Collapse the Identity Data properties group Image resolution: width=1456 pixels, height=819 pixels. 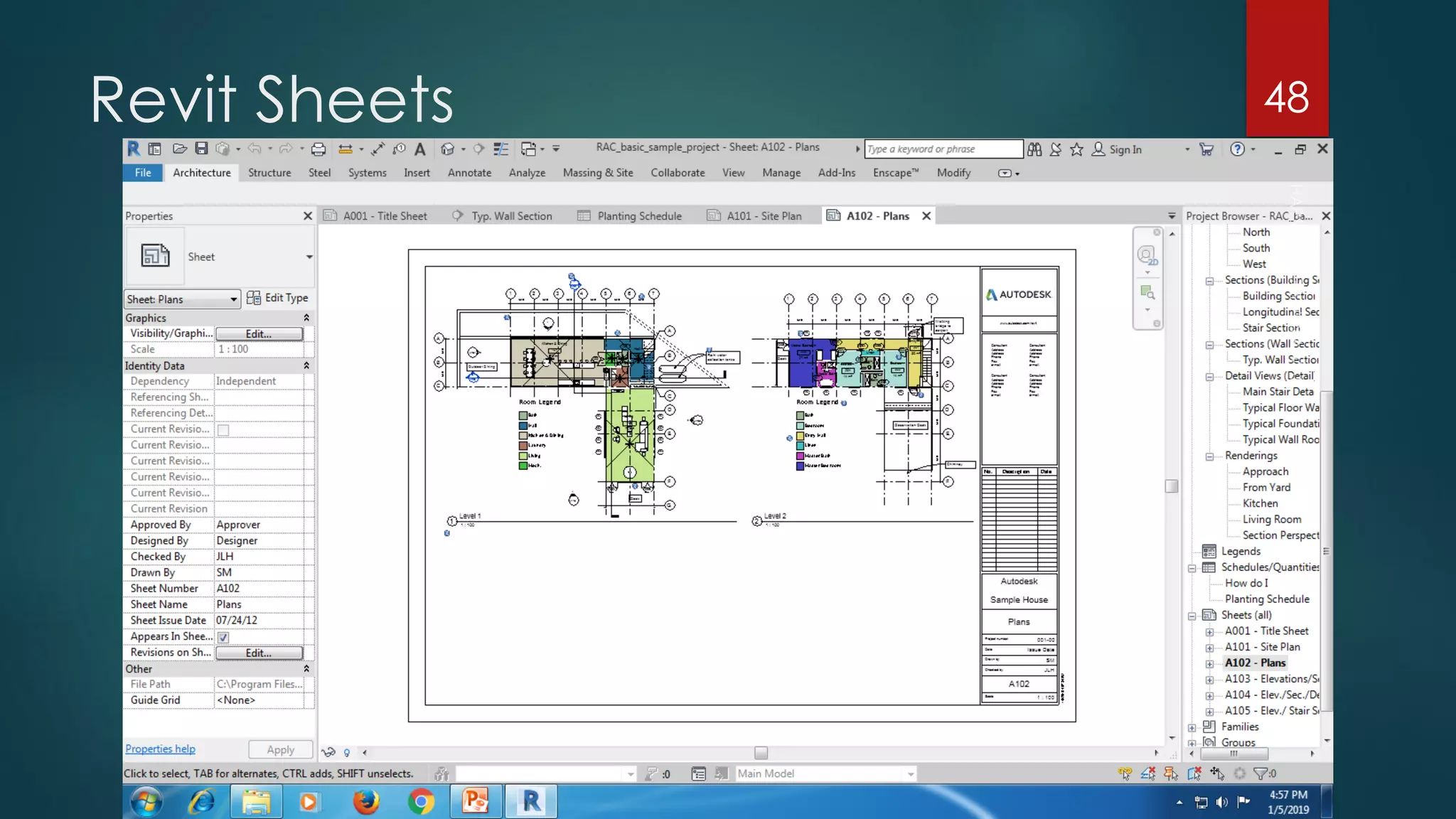click(306, 365)
